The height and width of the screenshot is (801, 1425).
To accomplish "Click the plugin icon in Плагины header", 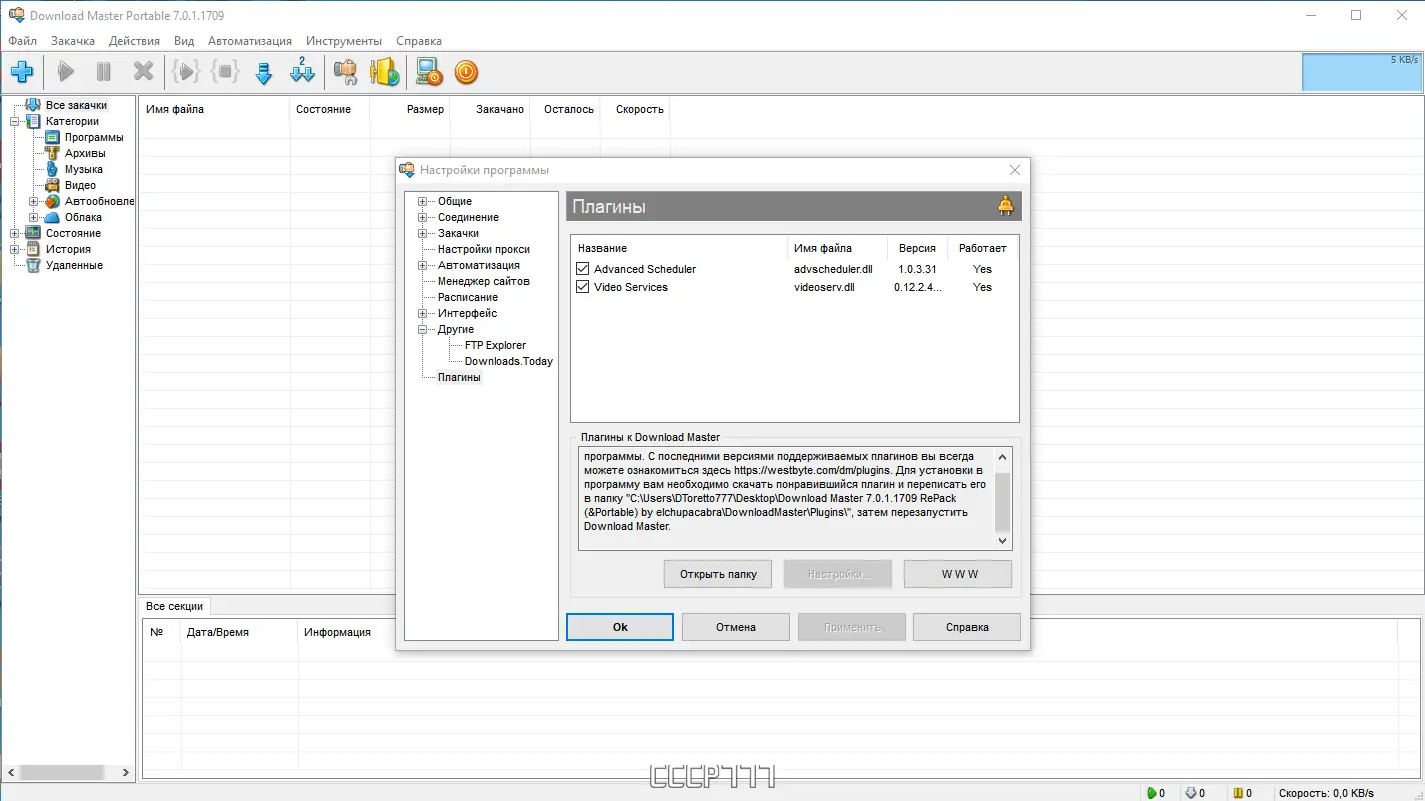I will pos(1005,206).
